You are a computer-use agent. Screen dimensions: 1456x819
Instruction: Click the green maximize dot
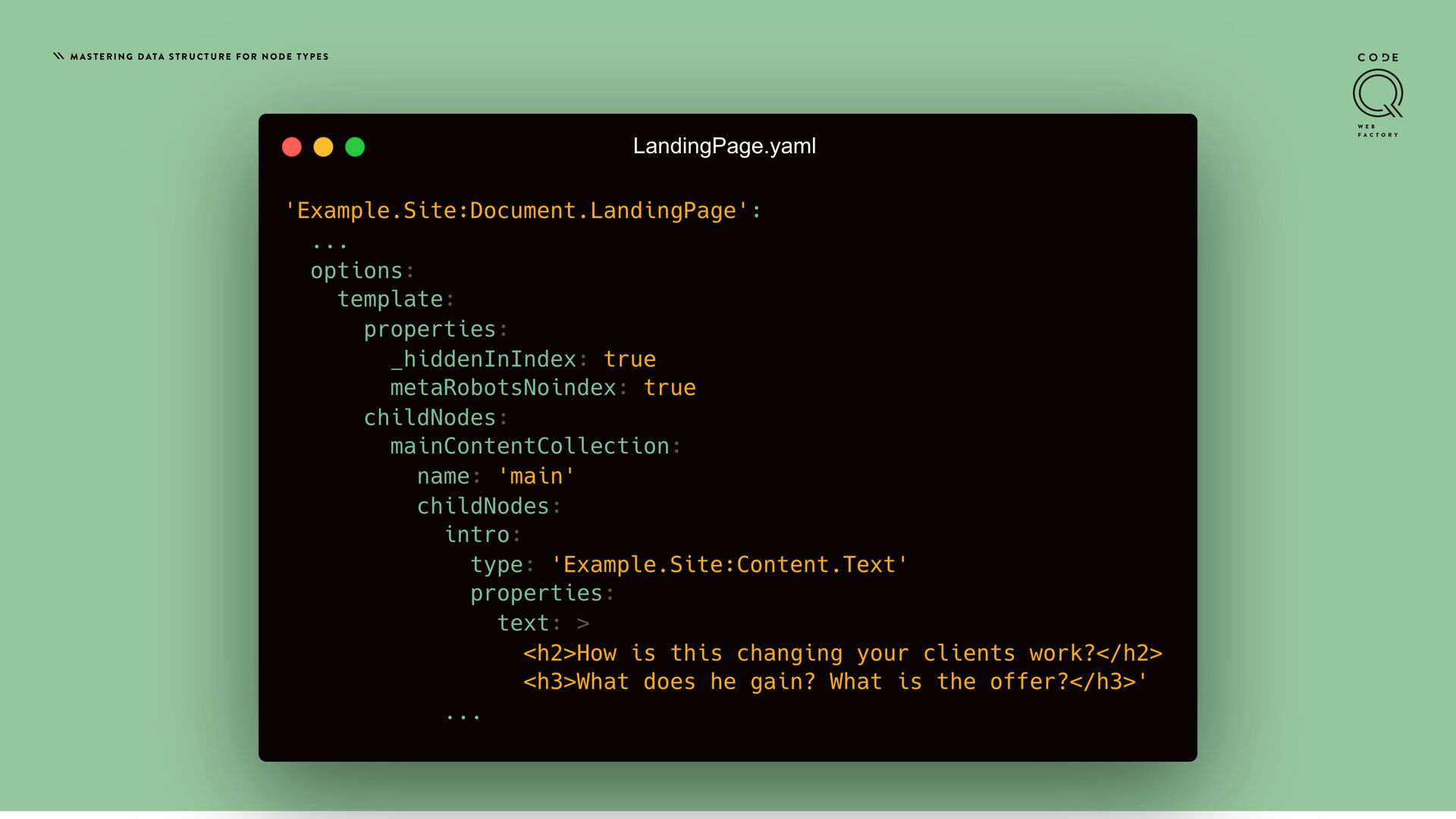point(355,147)
